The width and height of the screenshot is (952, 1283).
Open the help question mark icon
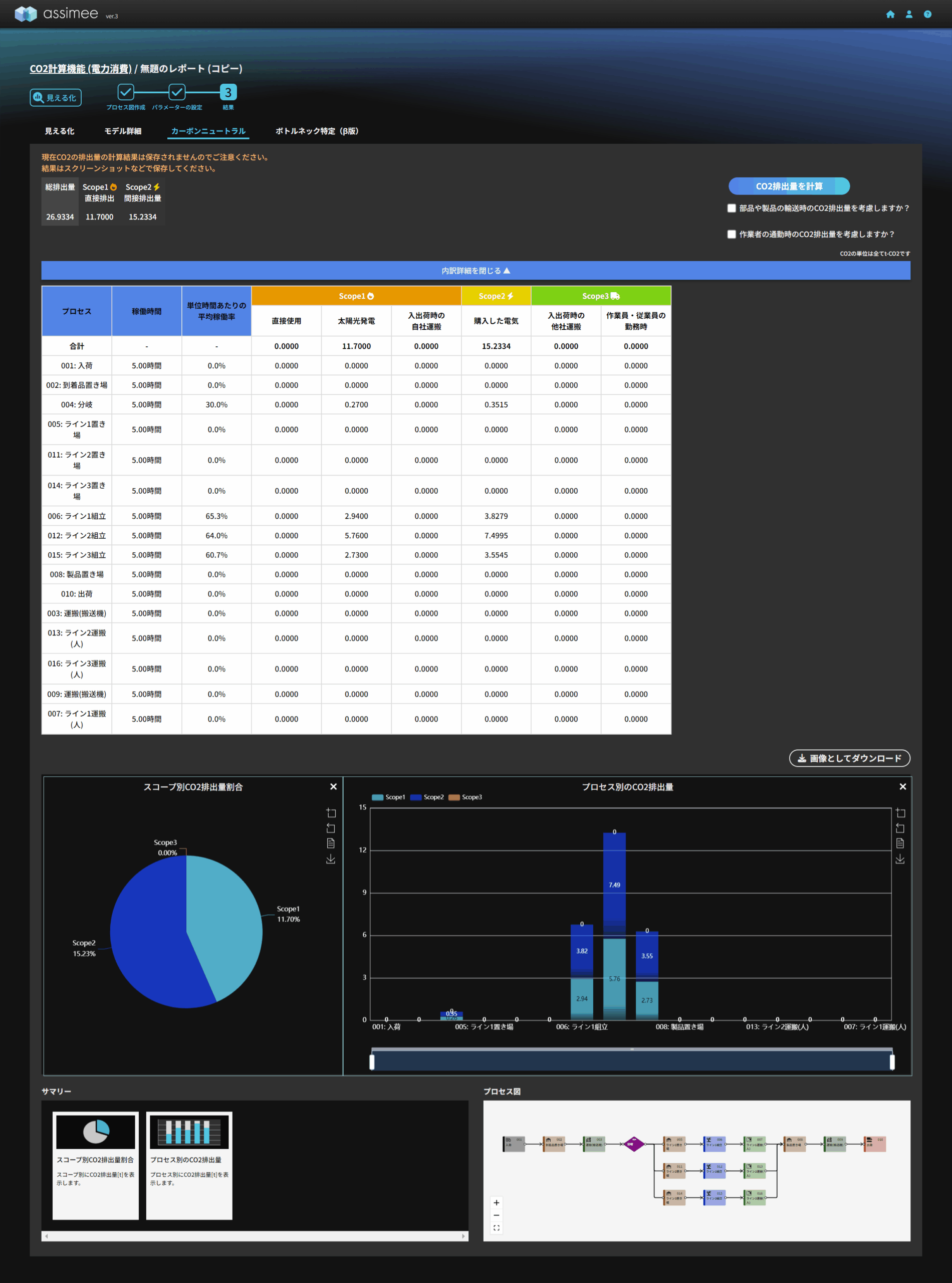[927, 15]
